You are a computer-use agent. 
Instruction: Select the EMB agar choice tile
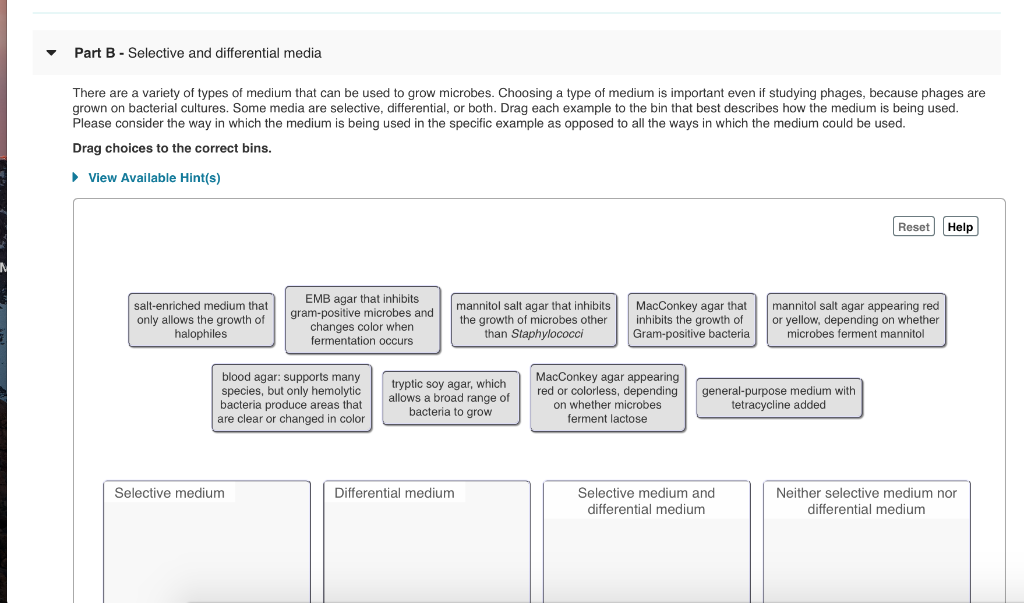(x=362, y=319)
